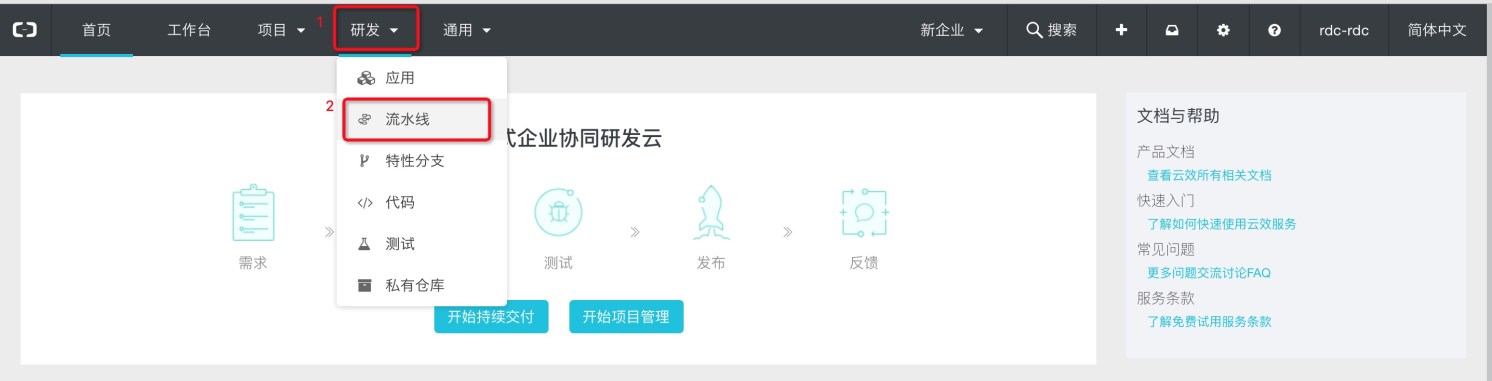
Task: Click the help question mark icon
Action: [x=1274, y=30]
